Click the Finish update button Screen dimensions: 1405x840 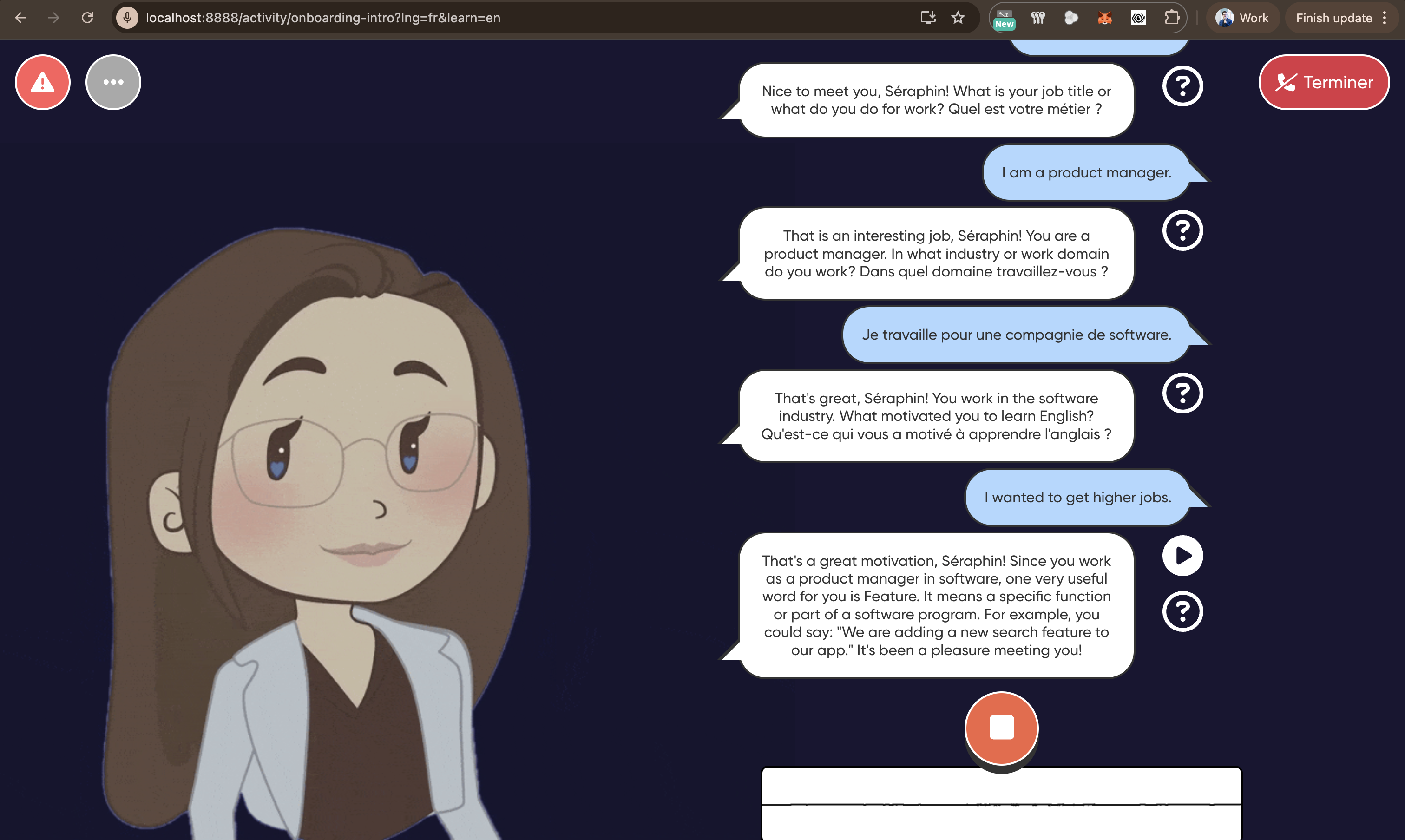[1333, 18]
